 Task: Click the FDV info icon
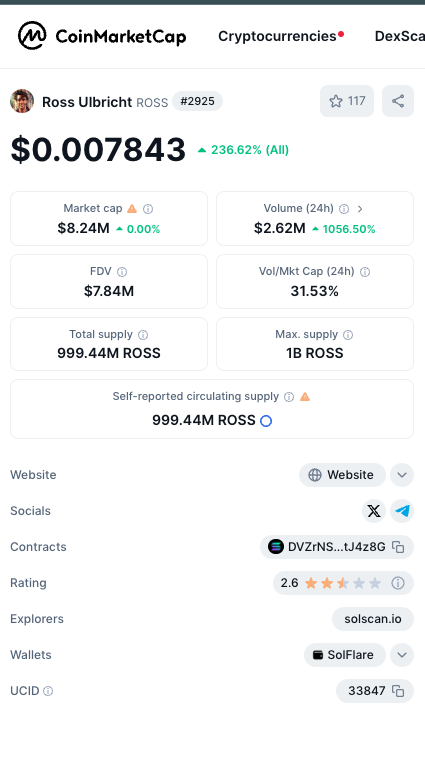coord(122,272)
